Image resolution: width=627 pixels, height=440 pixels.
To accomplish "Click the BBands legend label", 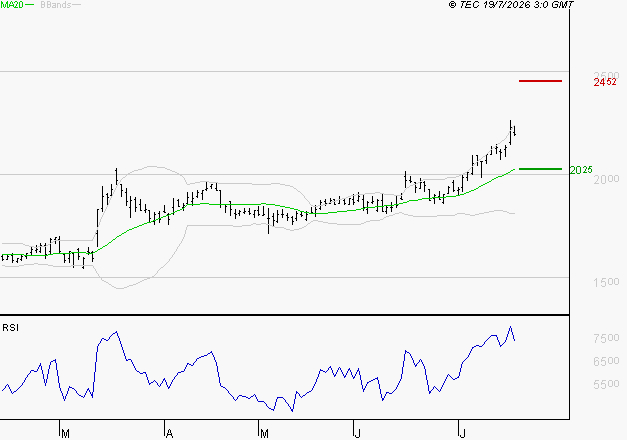I will coord(56,5).
